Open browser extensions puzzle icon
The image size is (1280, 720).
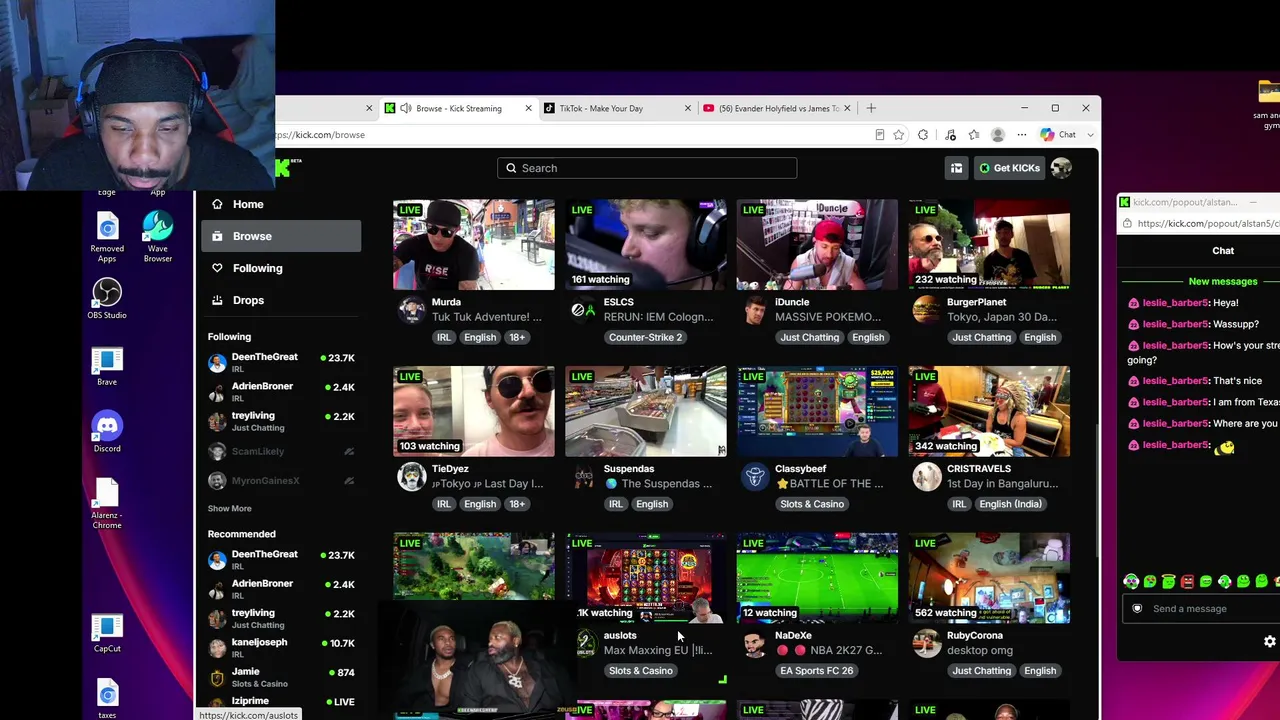[x=923, y=135]
